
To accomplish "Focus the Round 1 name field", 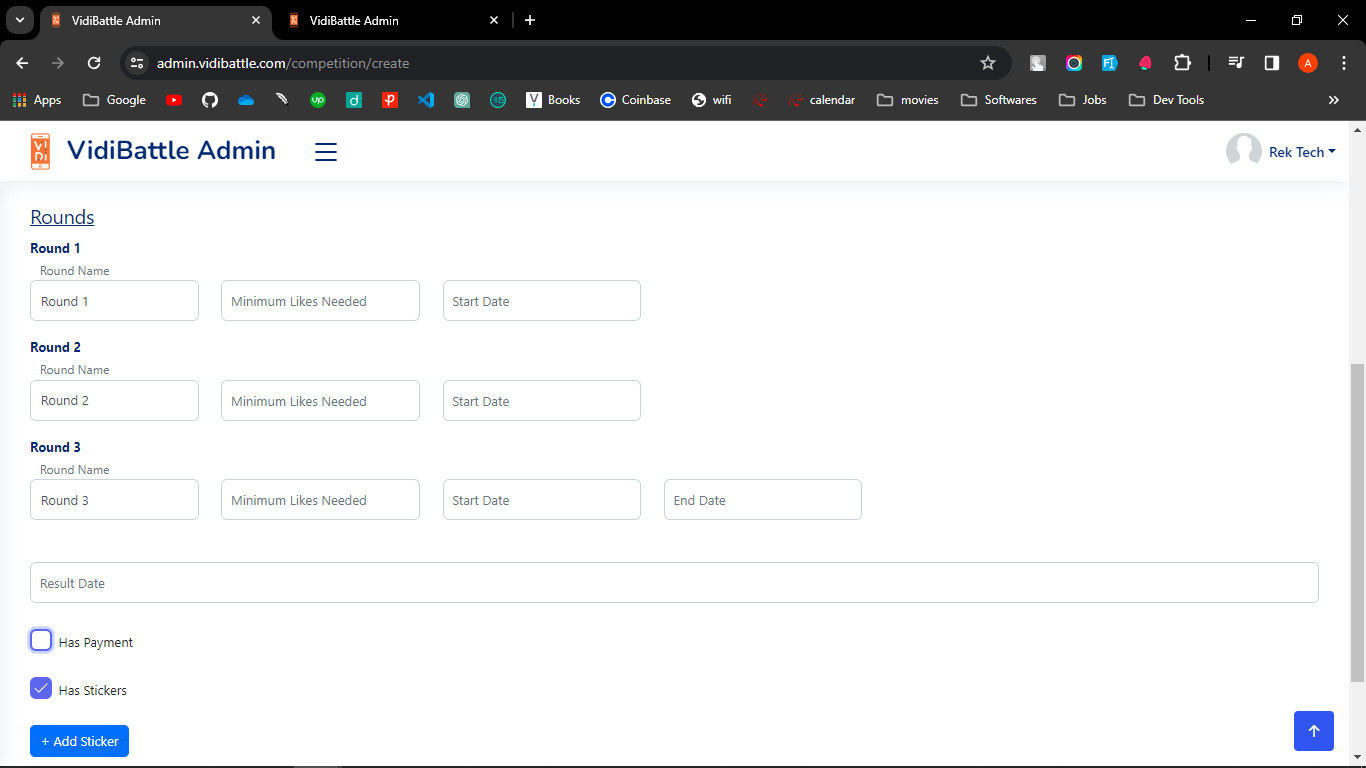I will (114, 301).
